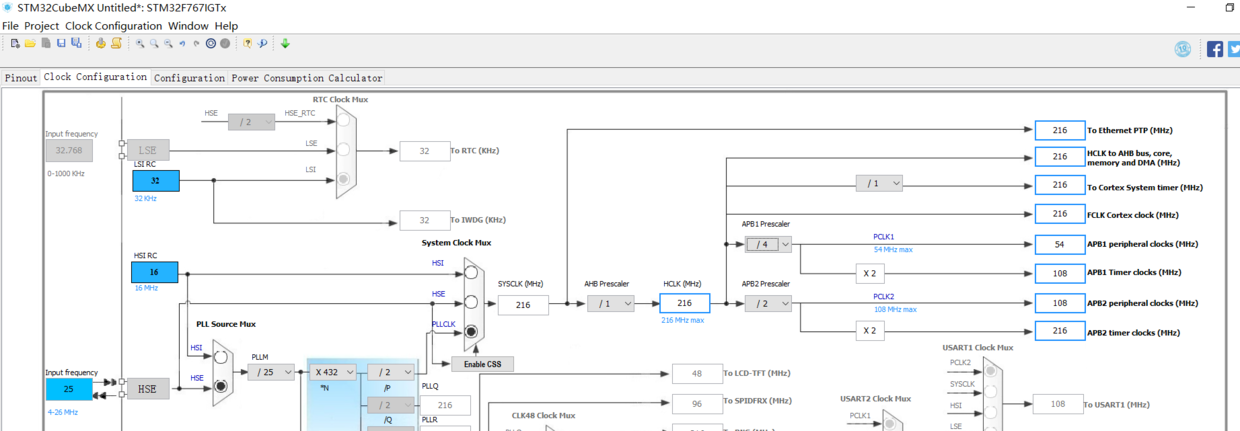Viewport: 1240px width, 431px height.
Task: Click the To RTC 32 value box
Action: coord(425,151)
